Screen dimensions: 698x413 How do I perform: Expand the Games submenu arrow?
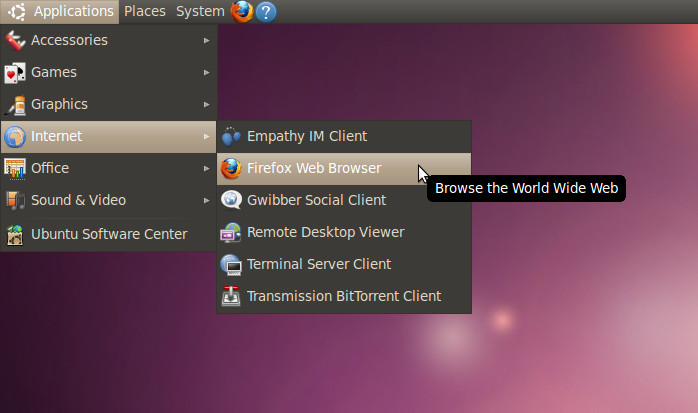coord(206,72)
